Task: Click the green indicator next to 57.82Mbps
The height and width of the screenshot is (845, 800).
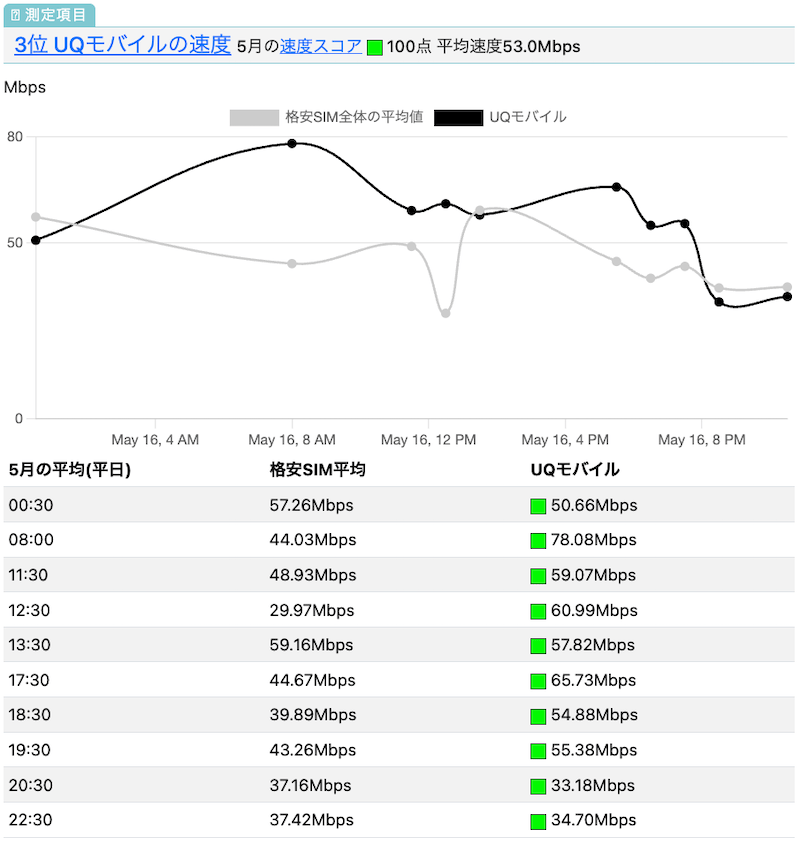Action: tap(538, 646)
